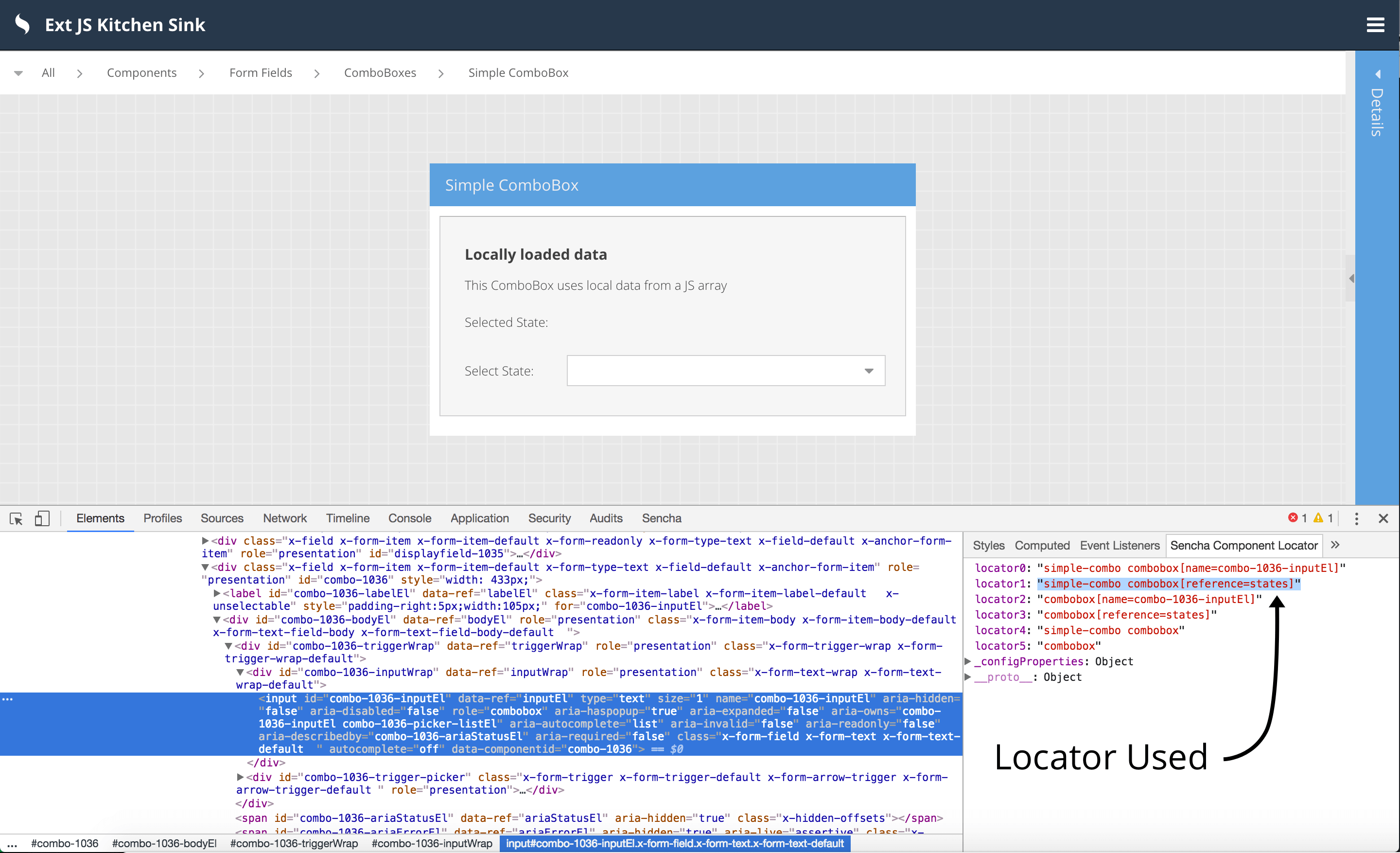This screenshot has height=853, width=1400.
Task: Open the hamburger menu in header
Action: [1375, 25]
